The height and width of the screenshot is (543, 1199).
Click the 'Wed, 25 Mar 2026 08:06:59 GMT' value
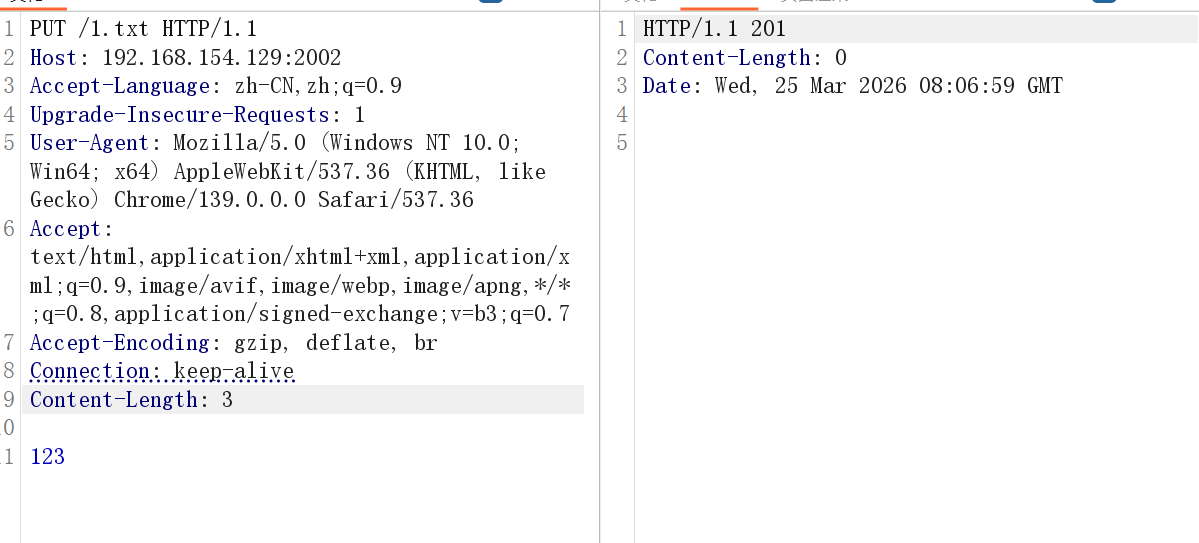click(x=889, y=86)
